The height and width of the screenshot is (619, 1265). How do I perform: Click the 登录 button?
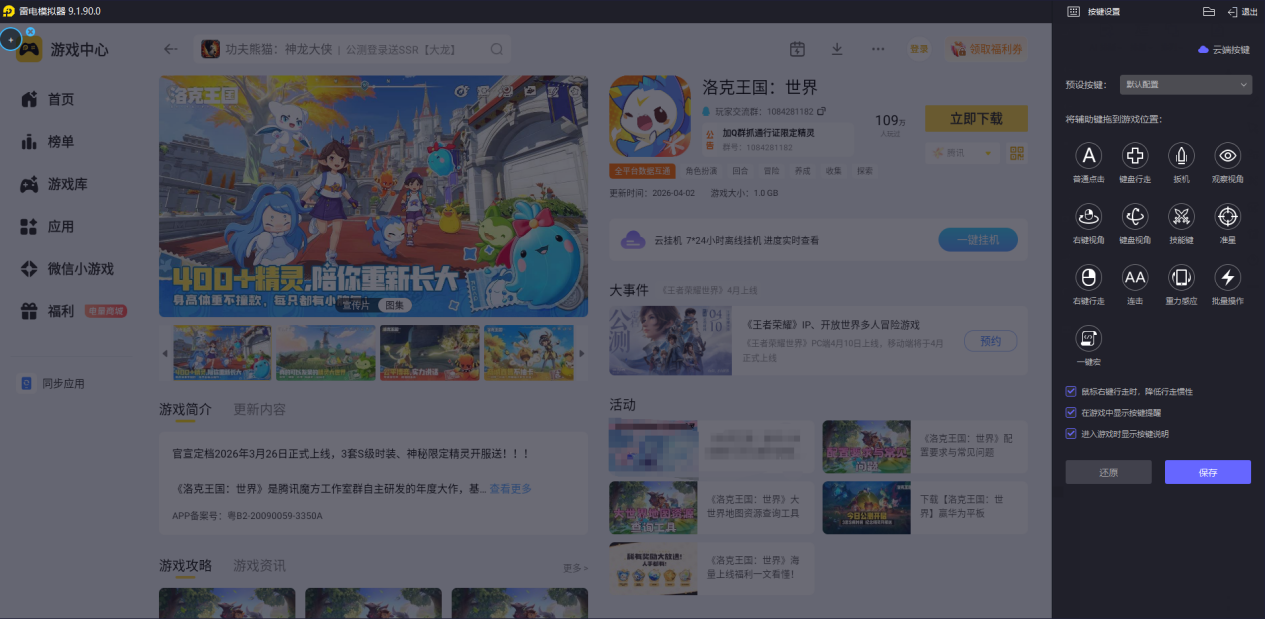pos(918,49)
